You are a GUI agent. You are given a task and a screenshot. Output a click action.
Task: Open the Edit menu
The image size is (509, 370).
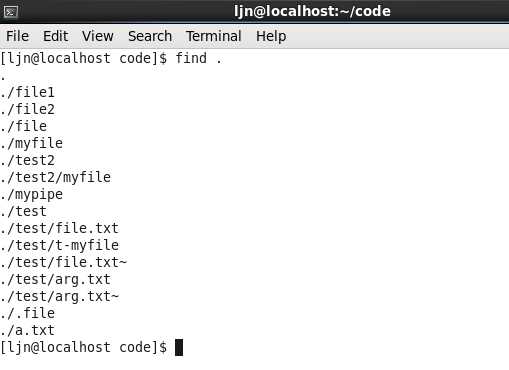point(56,36)
